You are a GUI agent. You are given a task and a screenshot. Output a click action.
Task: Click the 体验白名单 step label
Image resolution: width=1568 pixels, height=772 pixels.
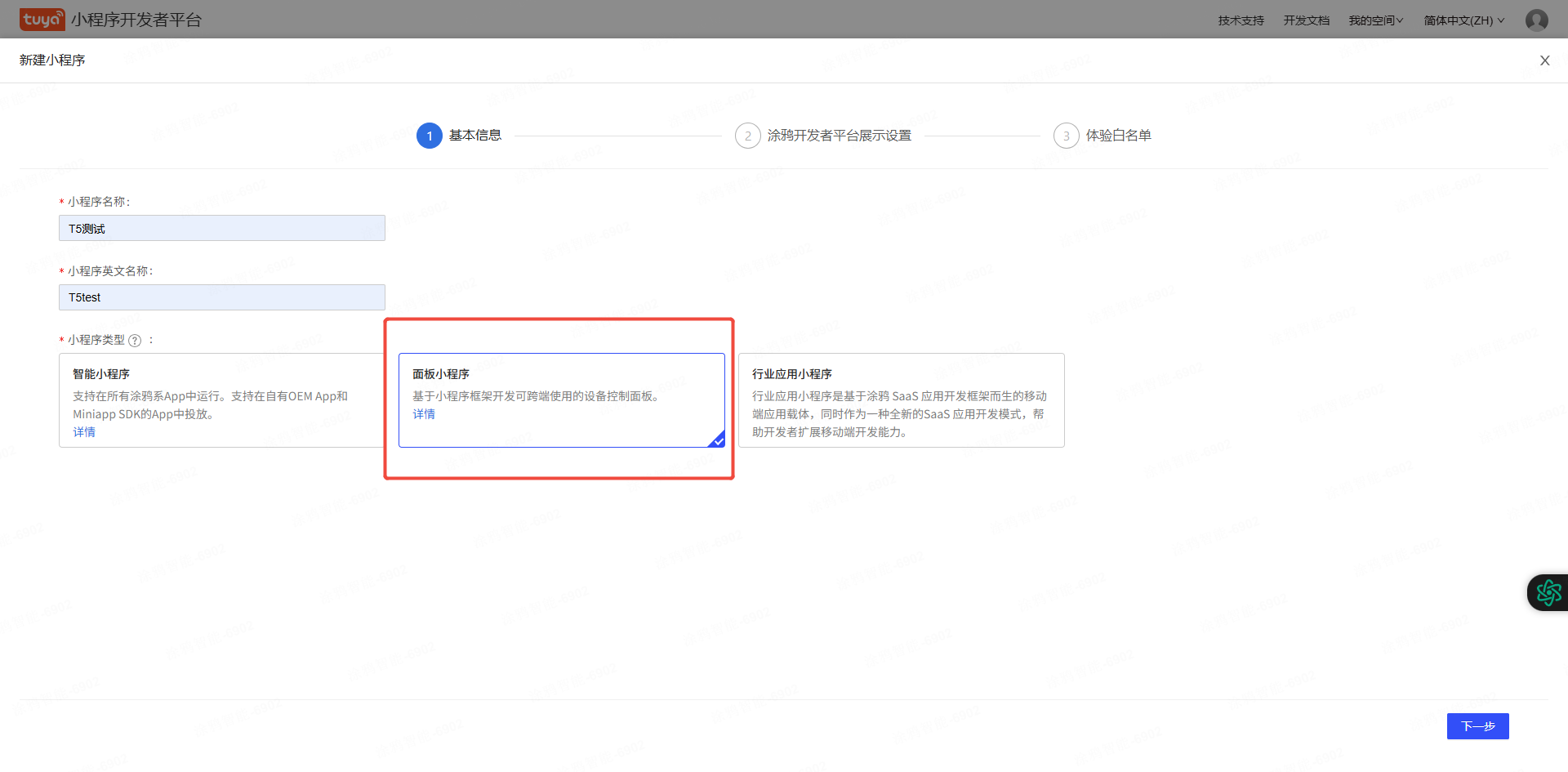point(1119,136)
